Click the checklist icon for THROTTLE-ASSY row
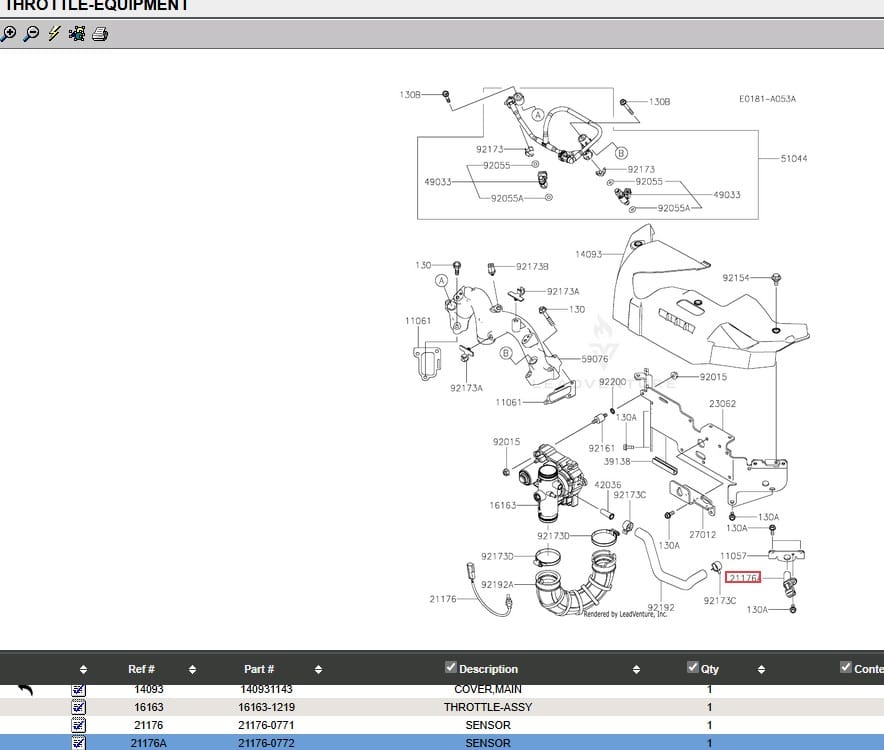 (79, 707)
